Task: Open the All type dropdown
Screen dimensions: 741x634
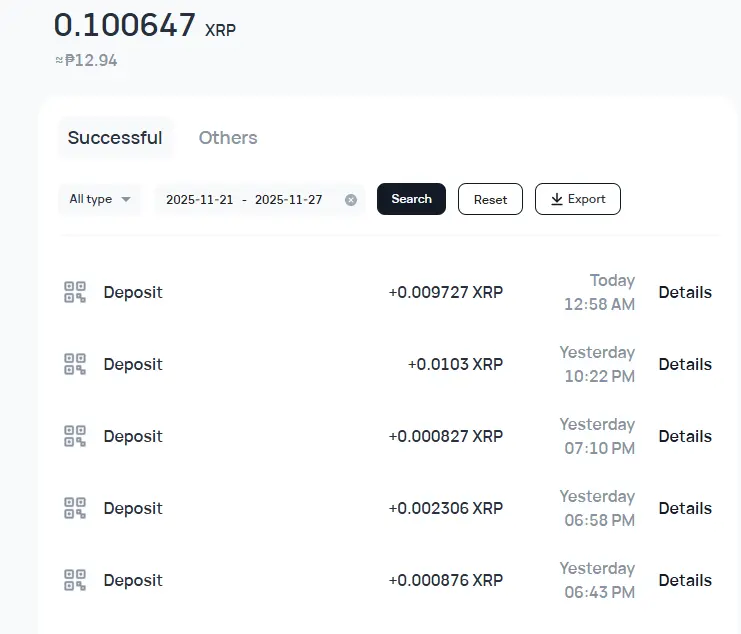Action: pyautogui.click(x=100, y=199)
